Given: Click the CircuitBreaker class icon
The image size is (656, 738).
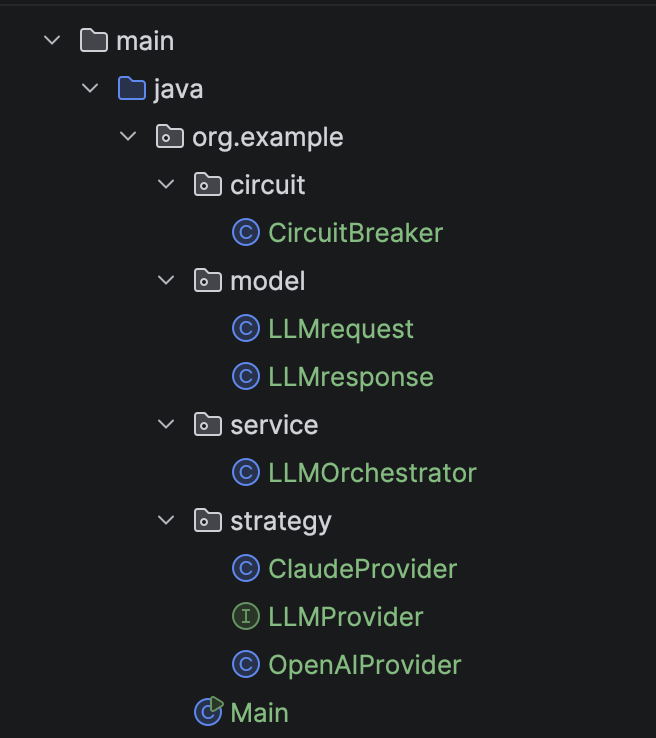Looking at the screenshot, I should 246,232.
